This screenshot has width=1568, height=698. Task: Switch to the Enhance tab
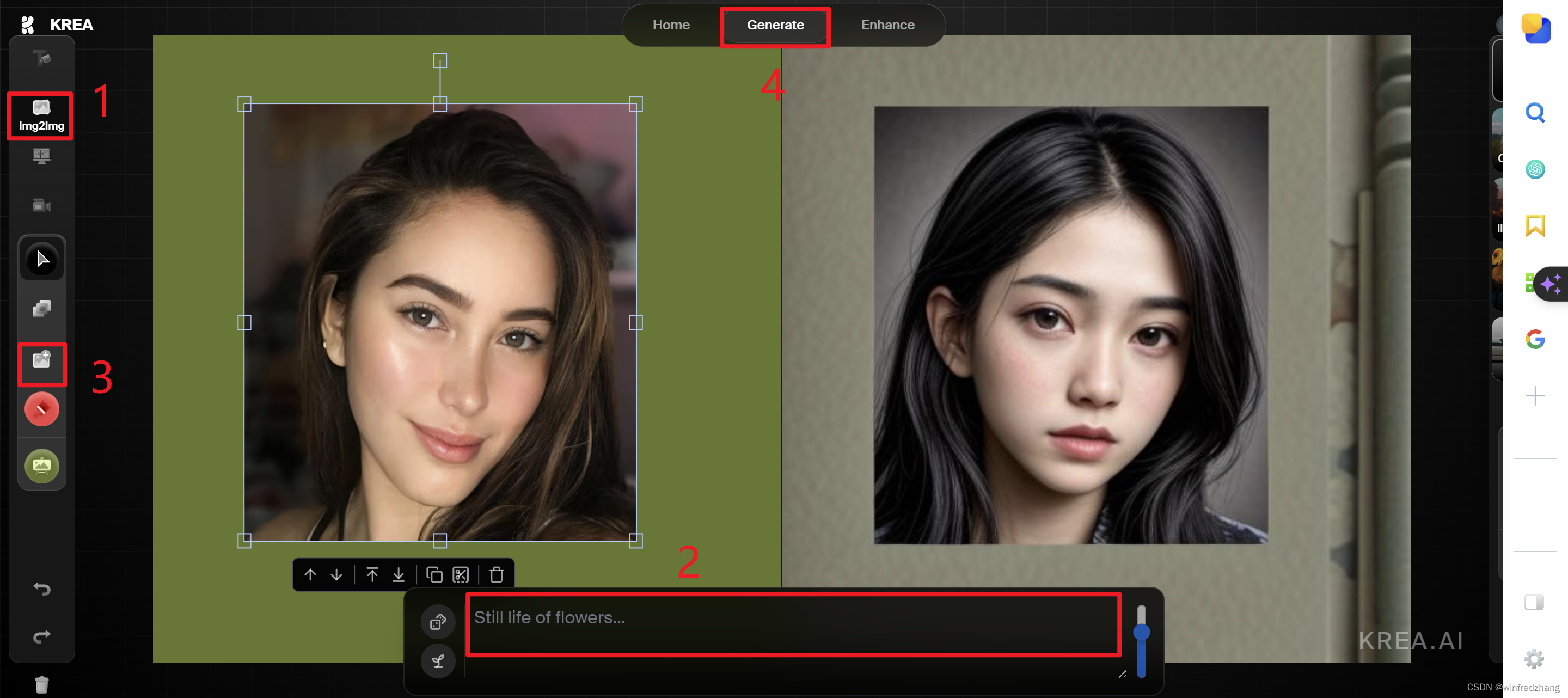point(887,25)
